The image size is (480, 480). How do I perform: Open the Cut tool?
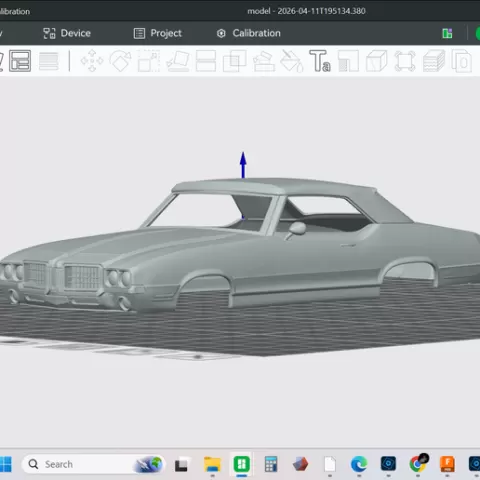(206, 61)
